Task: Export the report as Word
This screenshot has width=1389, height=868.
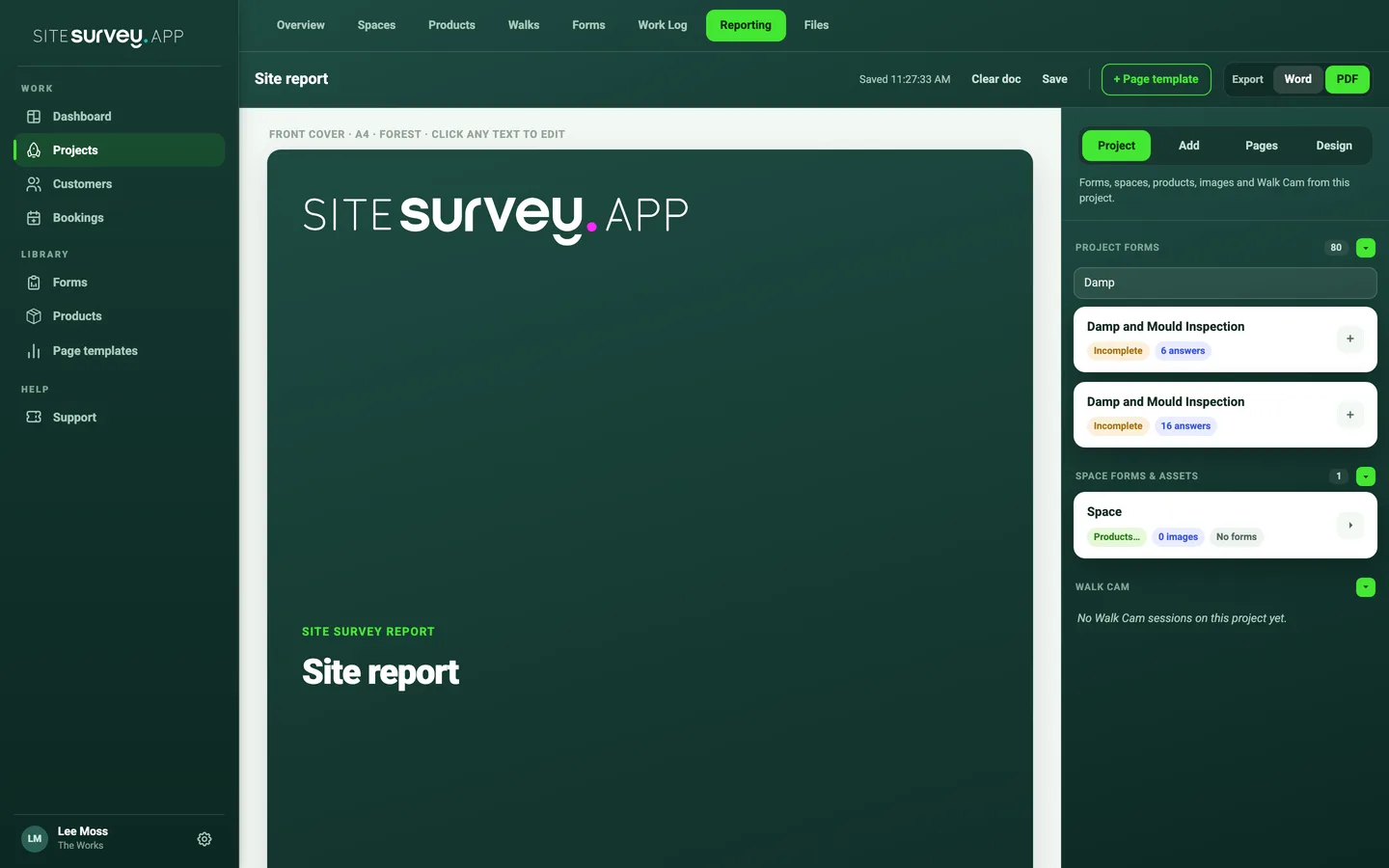Action: pos(1298,79)
